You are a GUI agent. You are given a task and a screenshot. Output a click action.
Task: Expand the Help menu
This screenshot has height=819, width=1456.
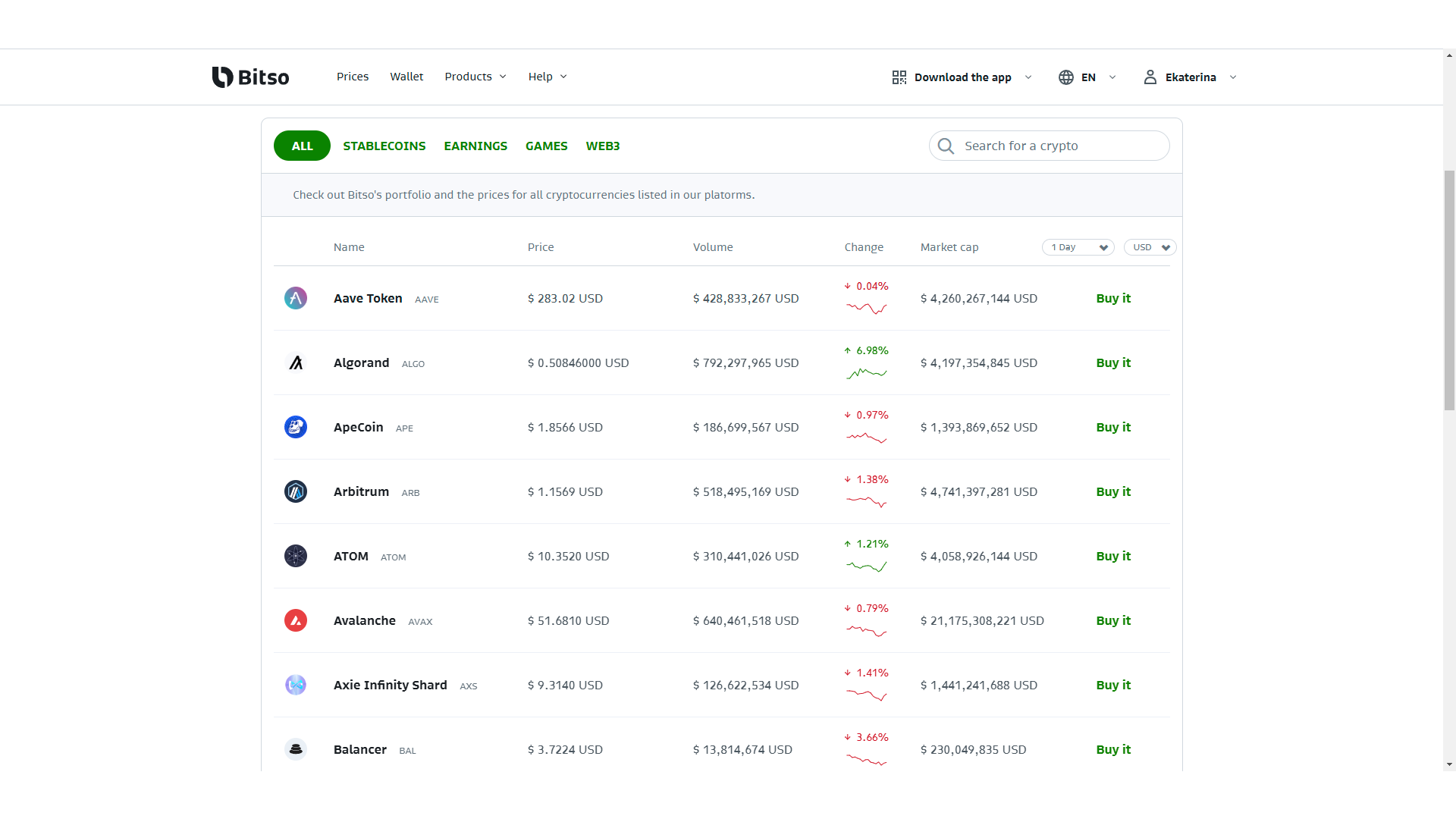pos(548,77)
